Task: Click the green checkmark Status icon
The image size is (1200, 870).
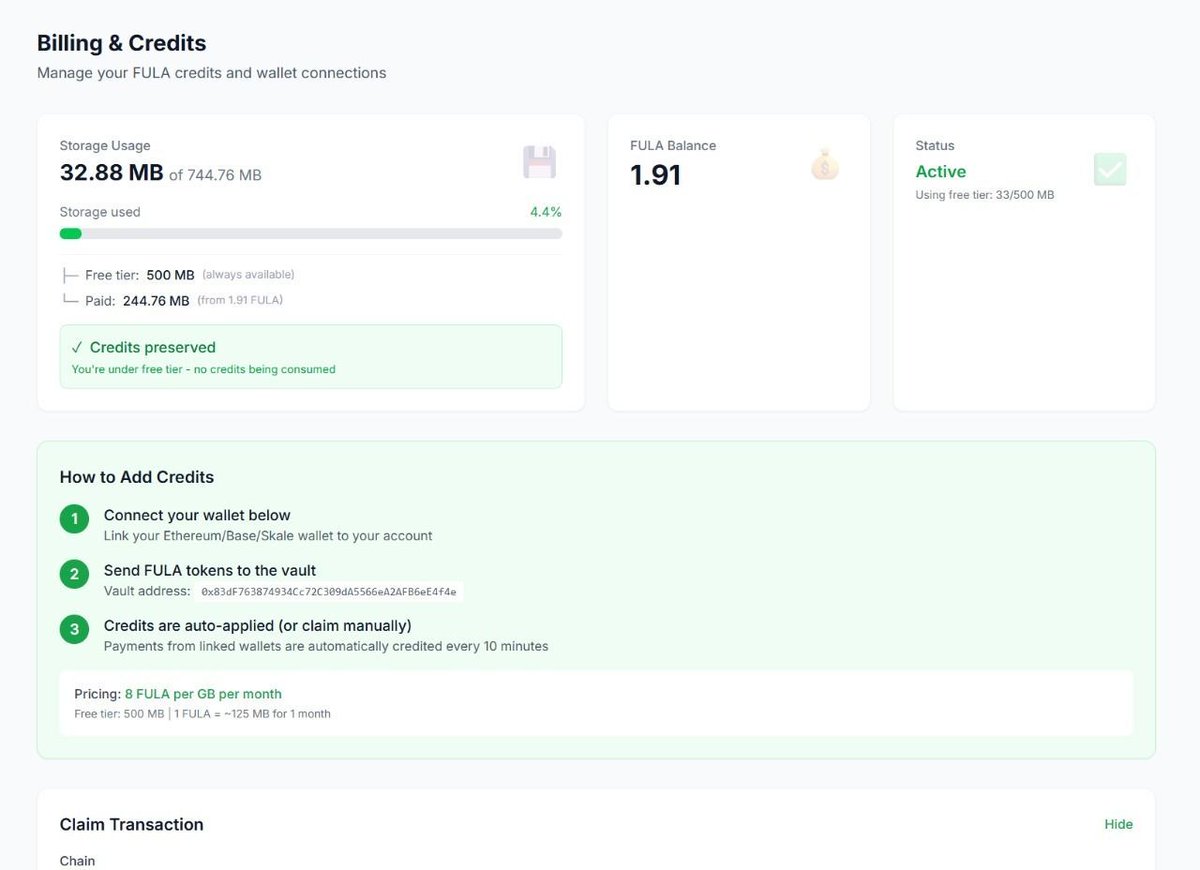Action: pos(1110,169)
